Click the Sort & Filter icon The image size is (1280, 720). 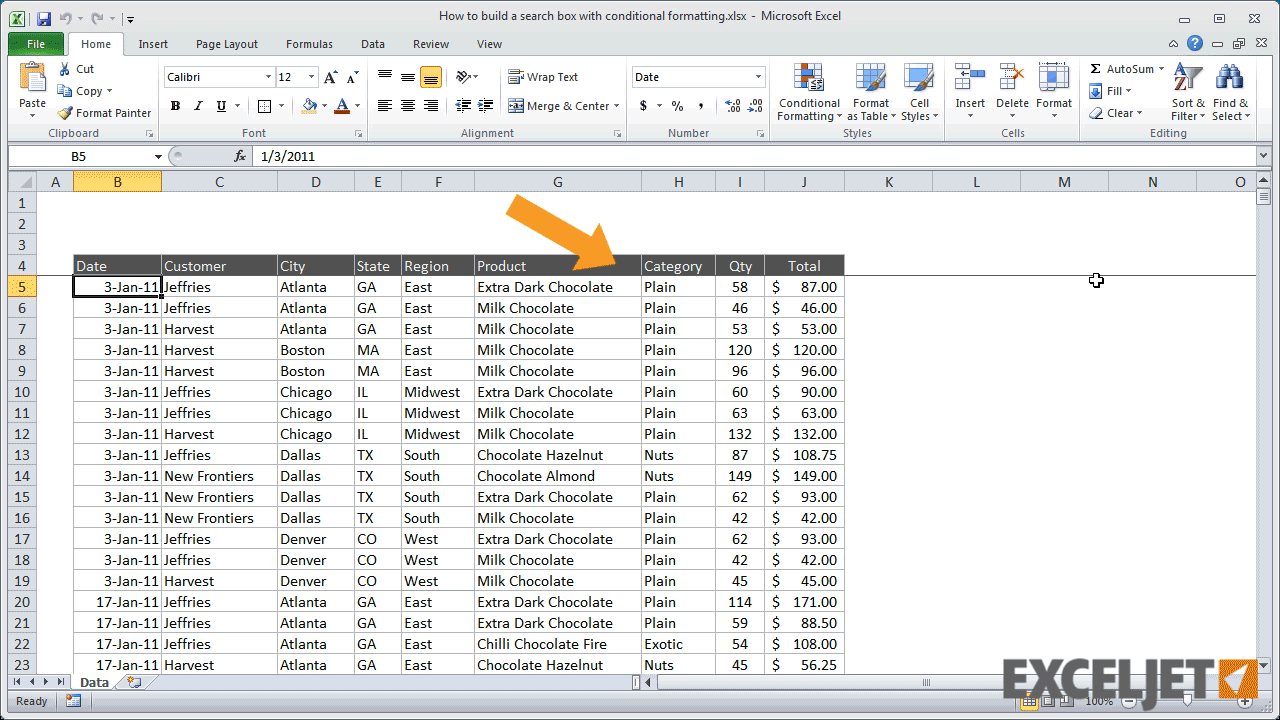click(1188, 78)
